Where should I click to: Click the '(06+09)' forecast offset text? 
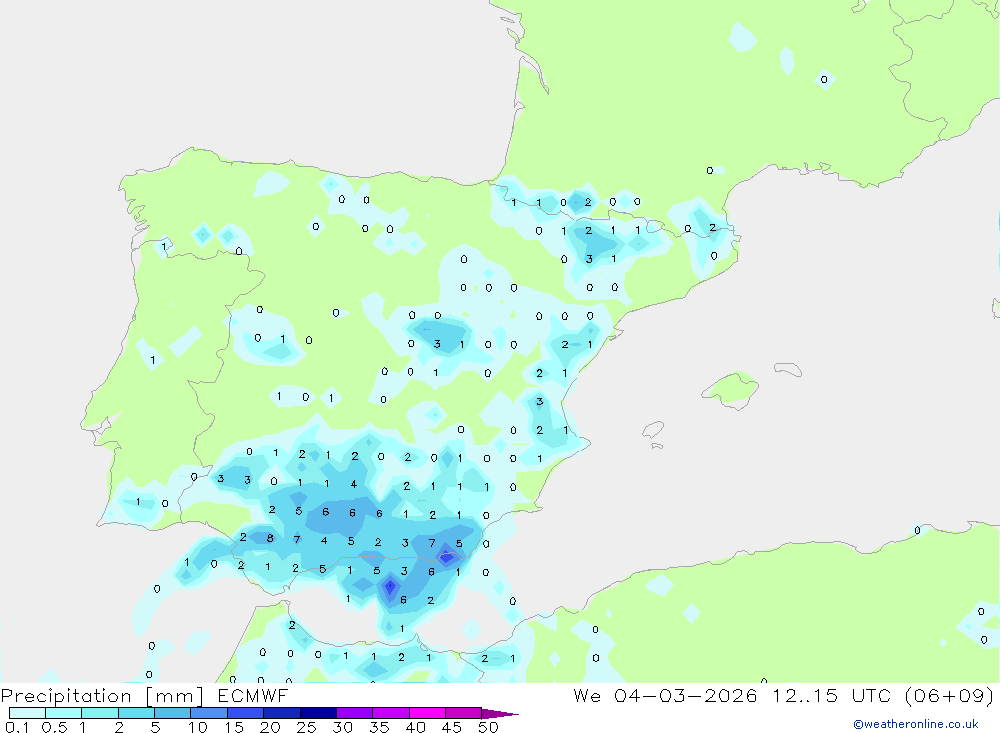950,695
